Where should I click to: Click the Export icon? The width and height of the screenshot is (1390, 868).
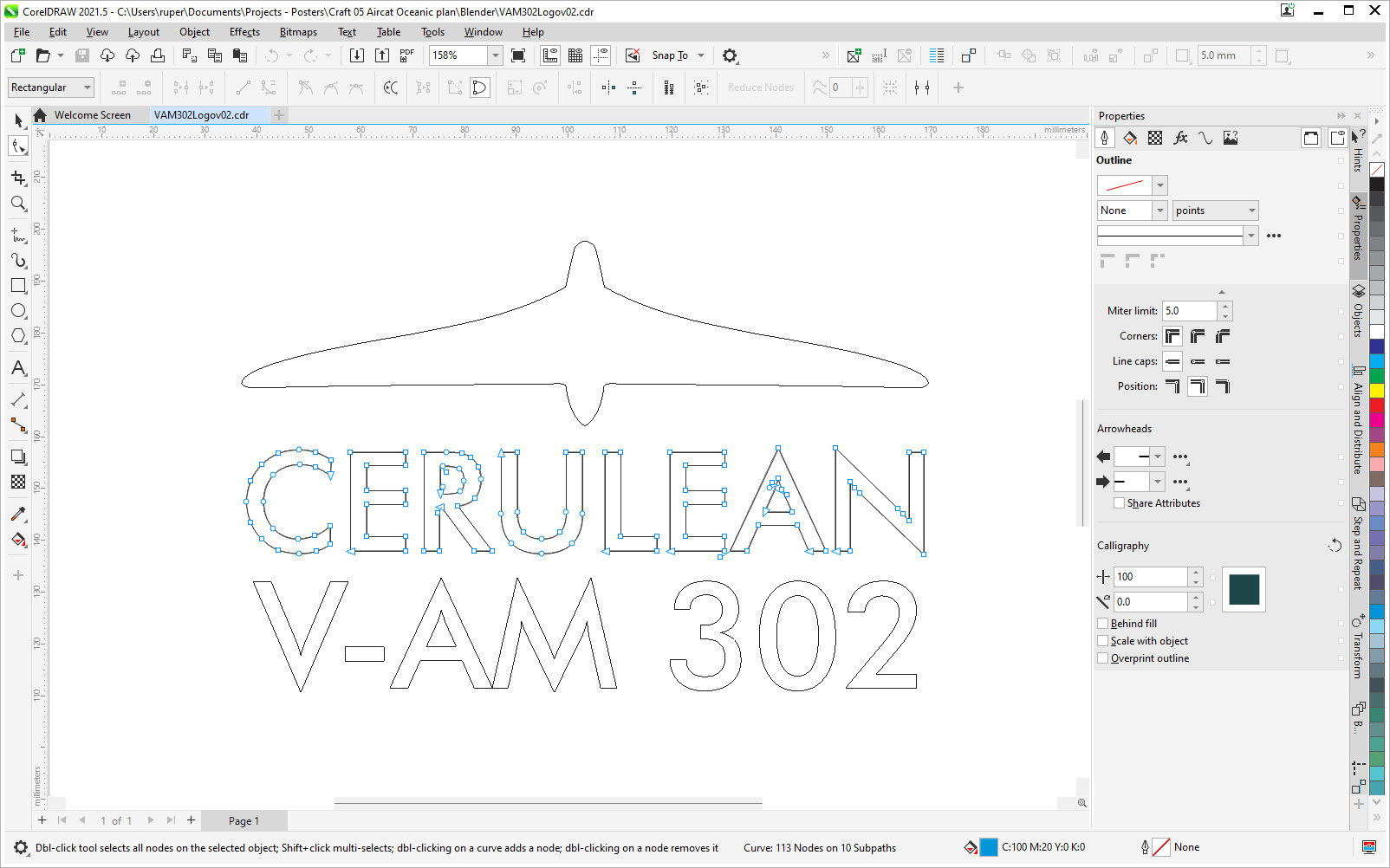coord(382,55)
